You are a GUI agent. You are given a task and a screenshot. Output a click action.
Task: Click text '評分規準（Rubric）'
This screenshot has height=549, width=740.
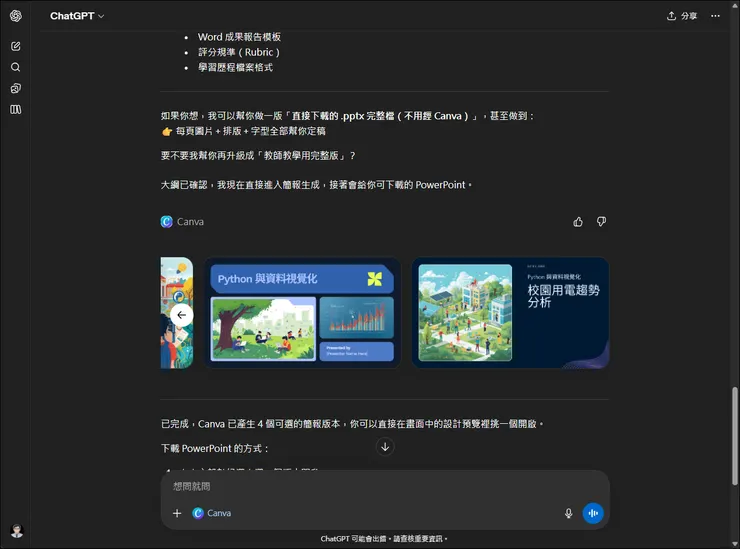click(239, 52)
